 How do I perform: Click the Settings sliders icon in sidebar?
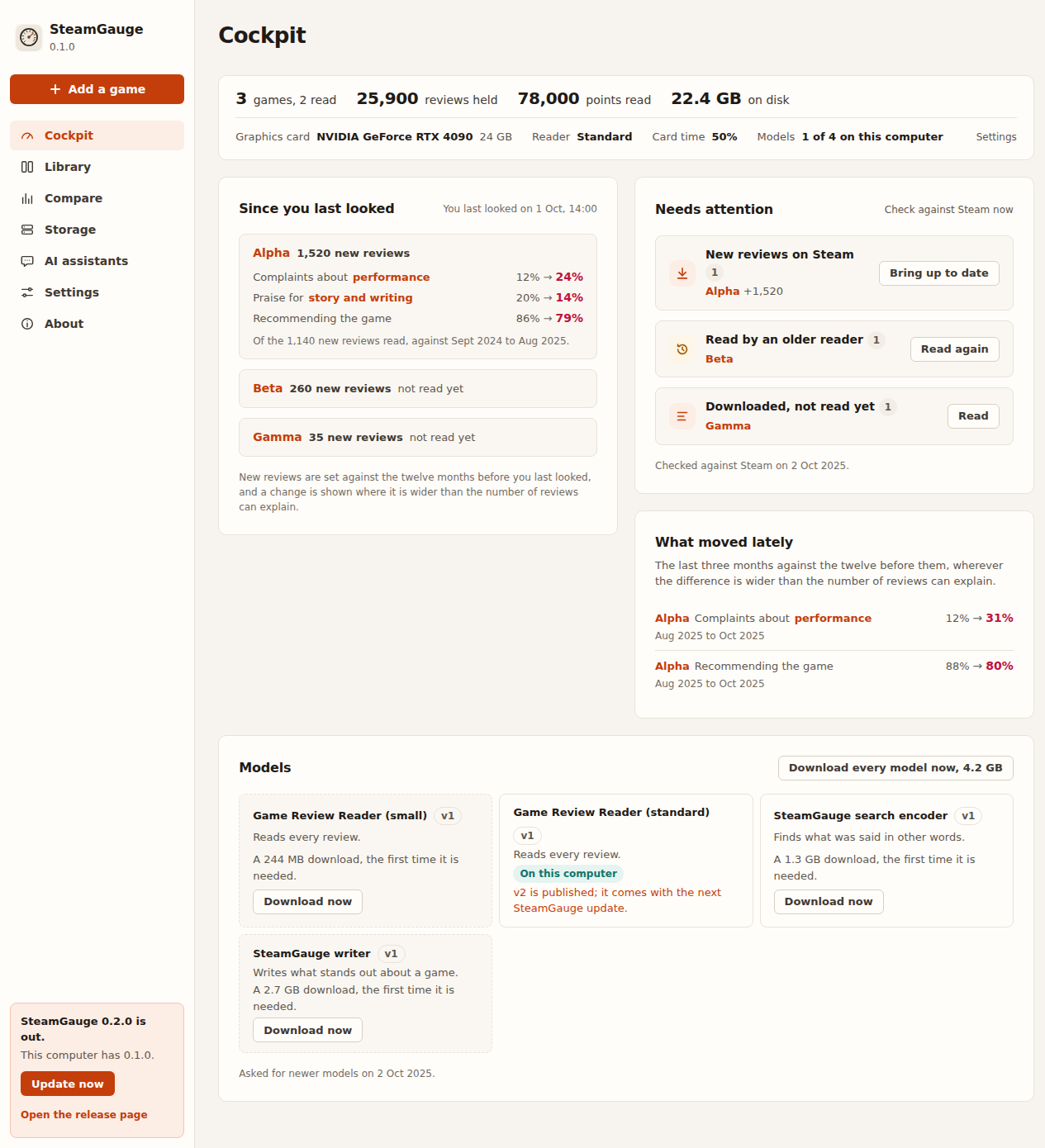point(27,292)
